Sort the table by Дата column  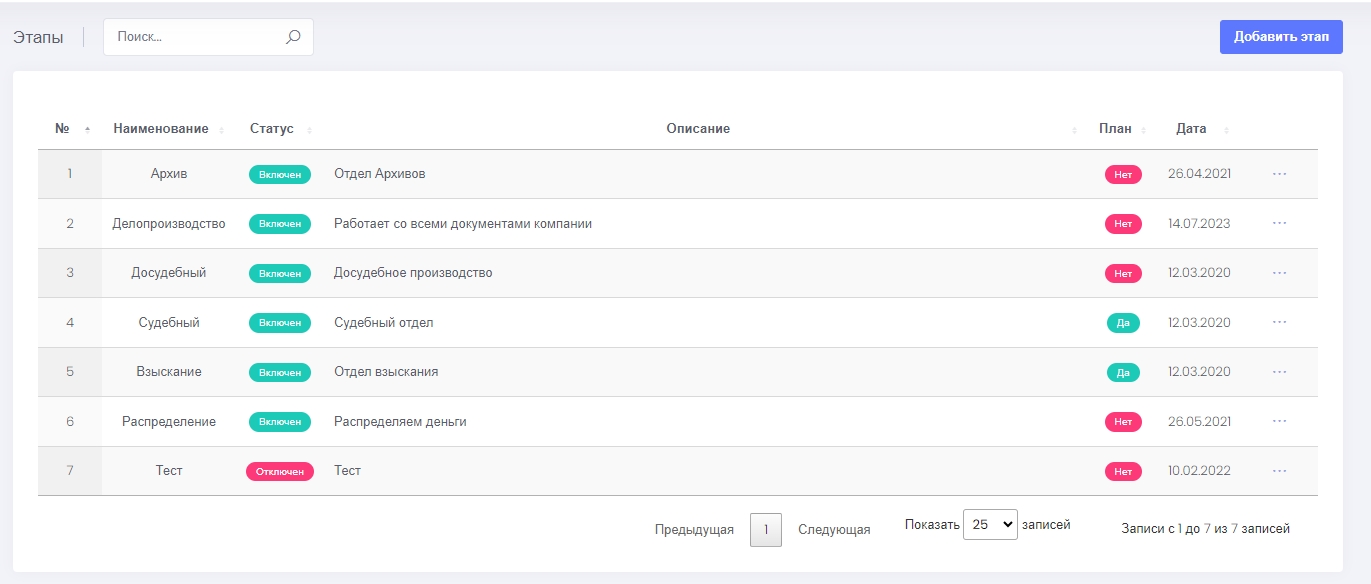(1191, 129)
